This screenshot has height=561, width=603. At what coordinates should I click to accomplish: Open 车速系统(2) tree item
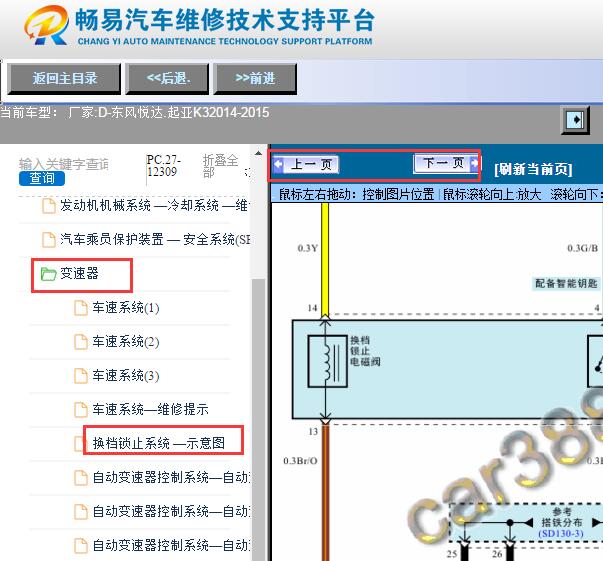click(x=125, y=341)
